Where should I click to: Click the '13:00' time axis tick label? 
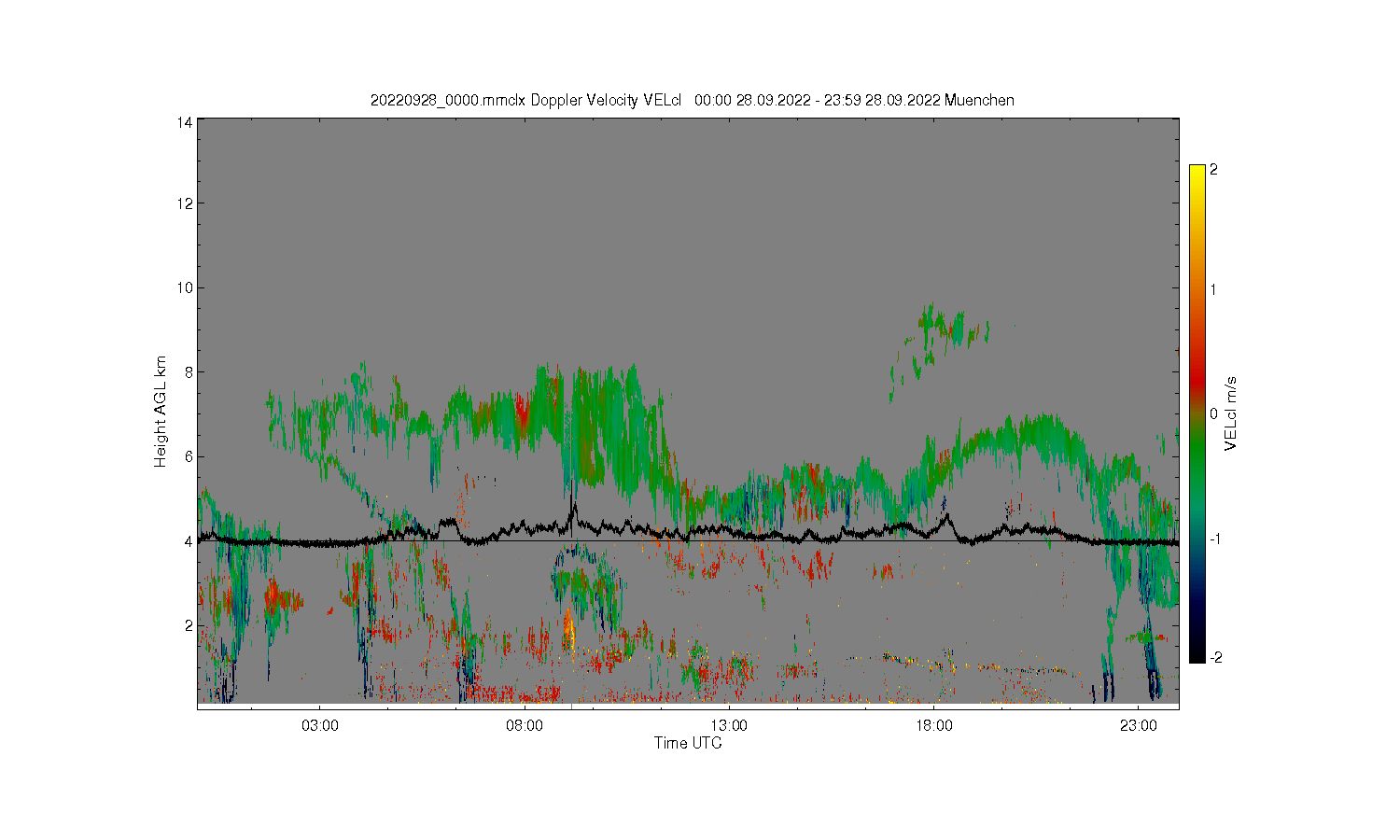coord(729,726)
